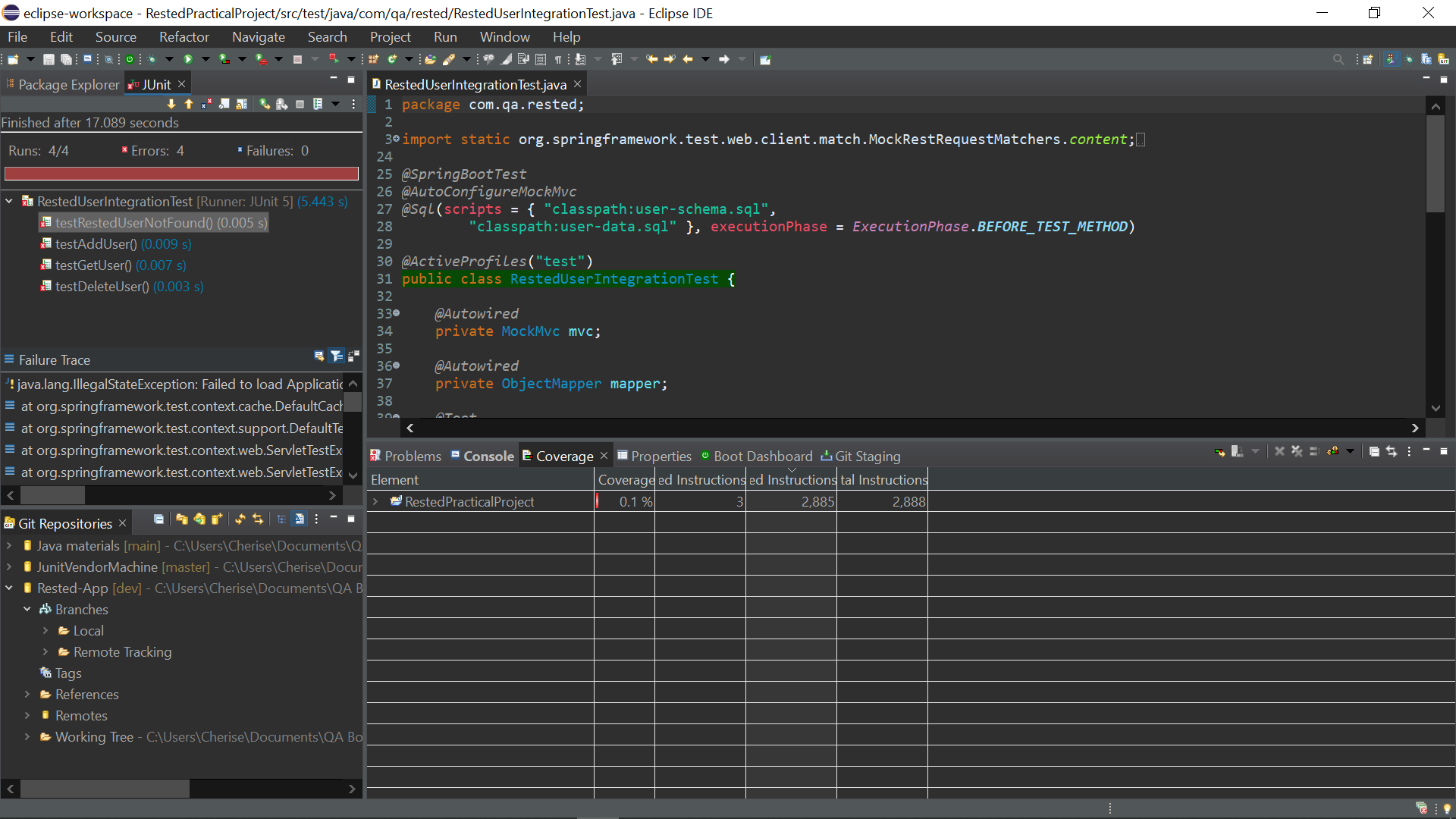Expand the Local branches folder

(45, 631)
